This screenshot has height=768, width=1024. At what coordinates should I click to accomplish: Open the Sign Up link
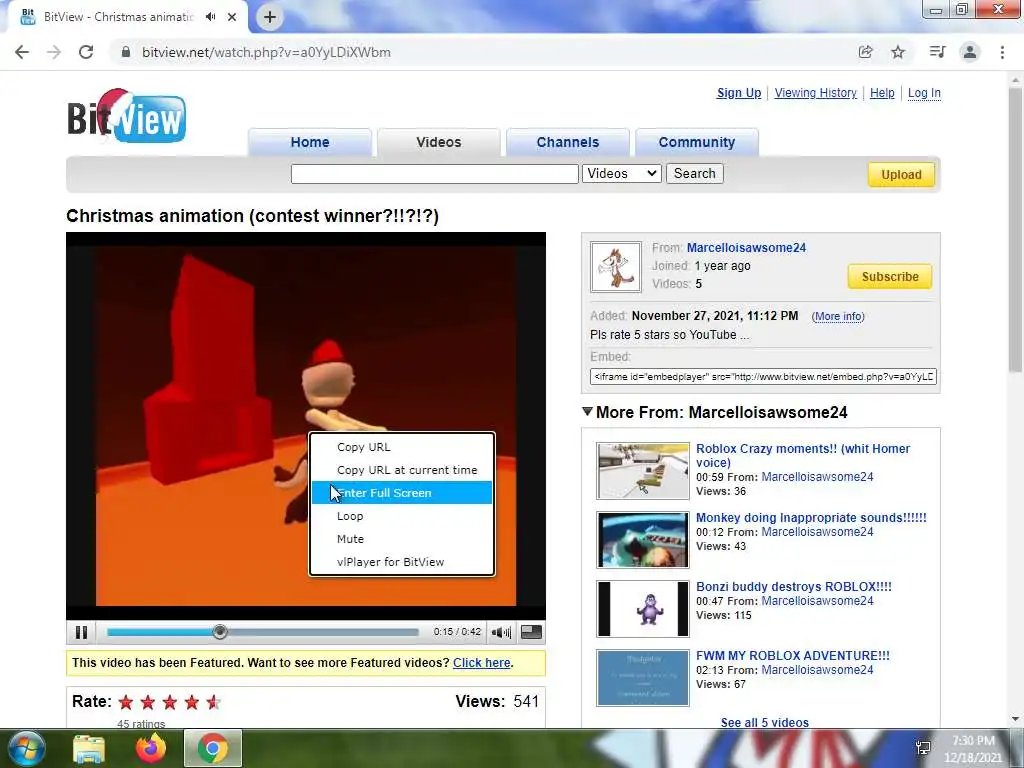(x=739, y=93)
